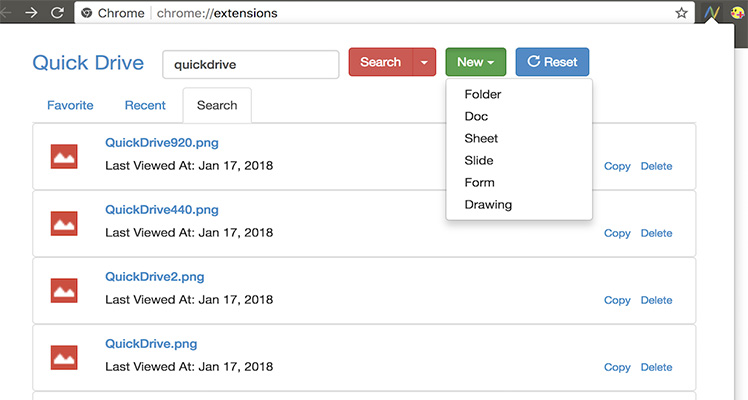Open QuickDrive.png file link
This screenshot has width=748, height=400.
click(x=151, y=344)
